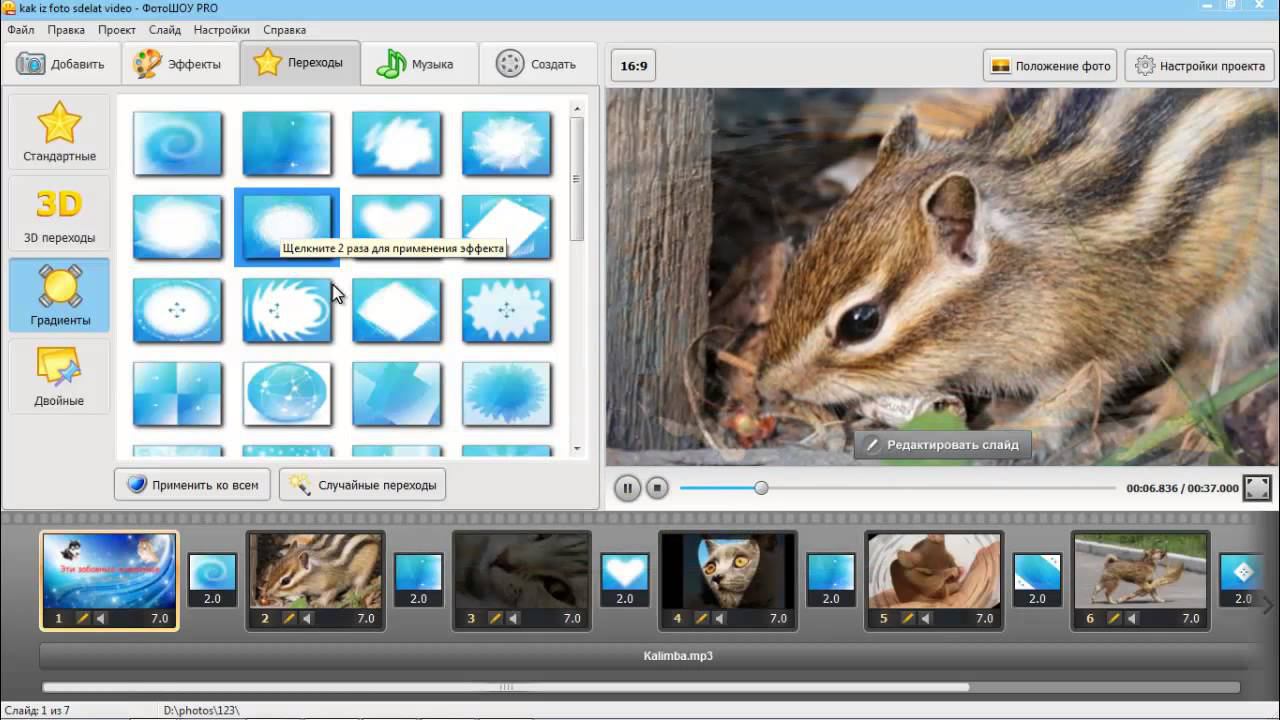
Task: Pick the oval with crosshair transition
Action: (177, 310)
